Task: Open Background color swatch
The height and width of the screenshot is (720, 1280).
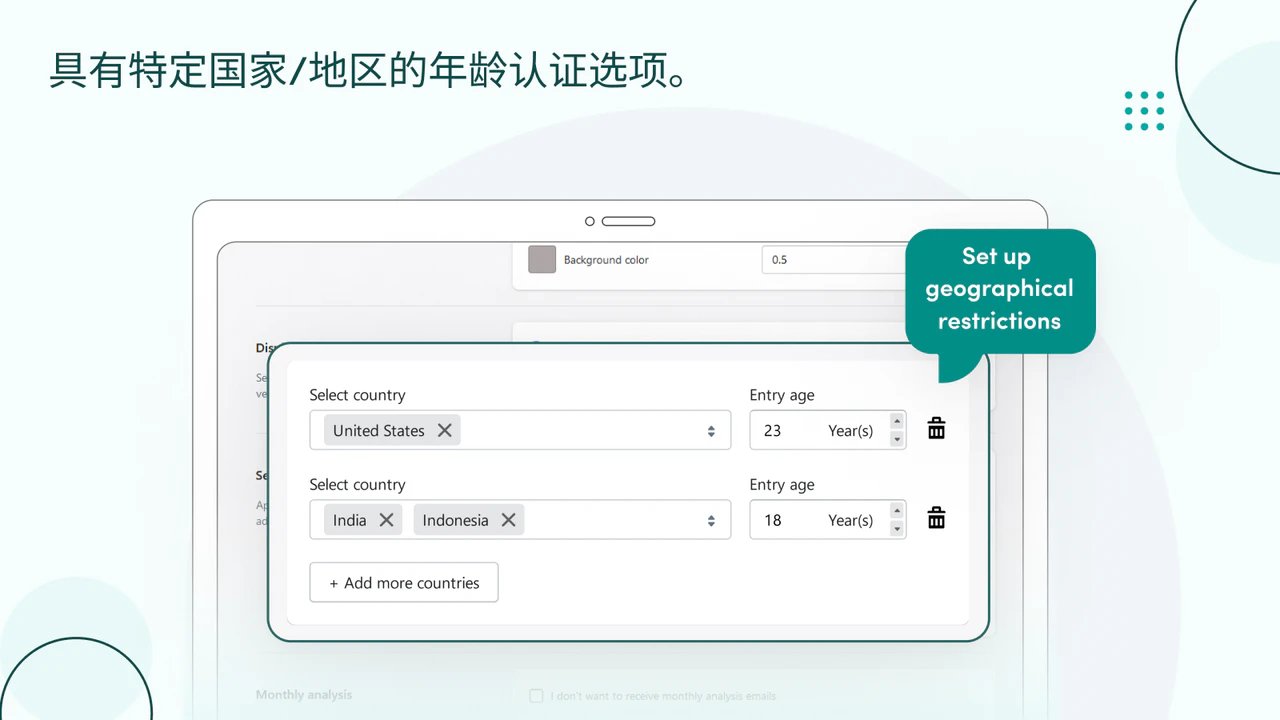Action: tap(542, 259)
